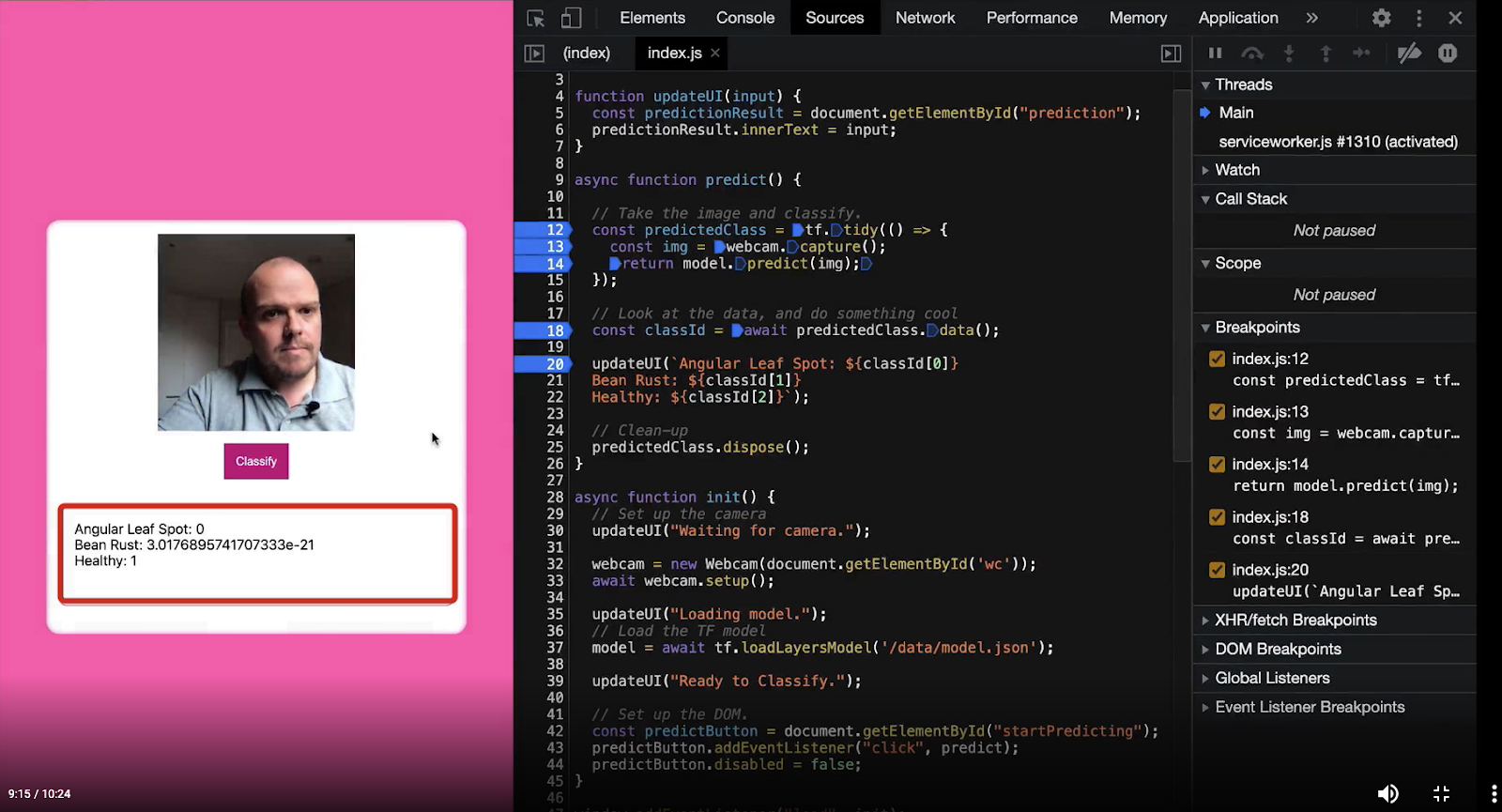The image size is (1502, 812).
Task: Disable the index.js:14 breakpoint checkbox
Action: point(1217,464)
